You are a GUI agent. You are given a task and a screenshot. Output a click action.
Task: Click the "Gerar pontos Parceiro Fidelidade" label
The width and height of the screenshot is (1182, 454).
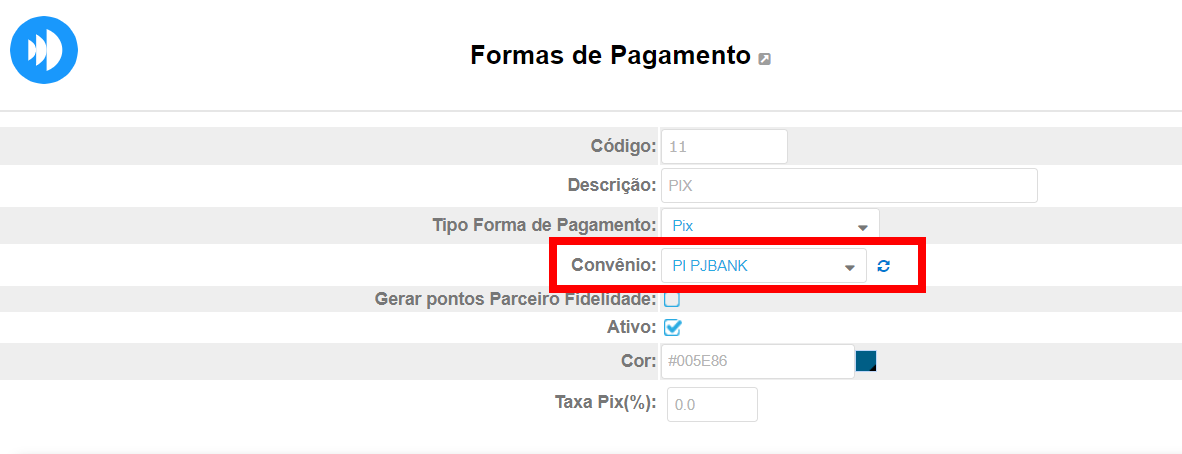click(x=515, y=298)
